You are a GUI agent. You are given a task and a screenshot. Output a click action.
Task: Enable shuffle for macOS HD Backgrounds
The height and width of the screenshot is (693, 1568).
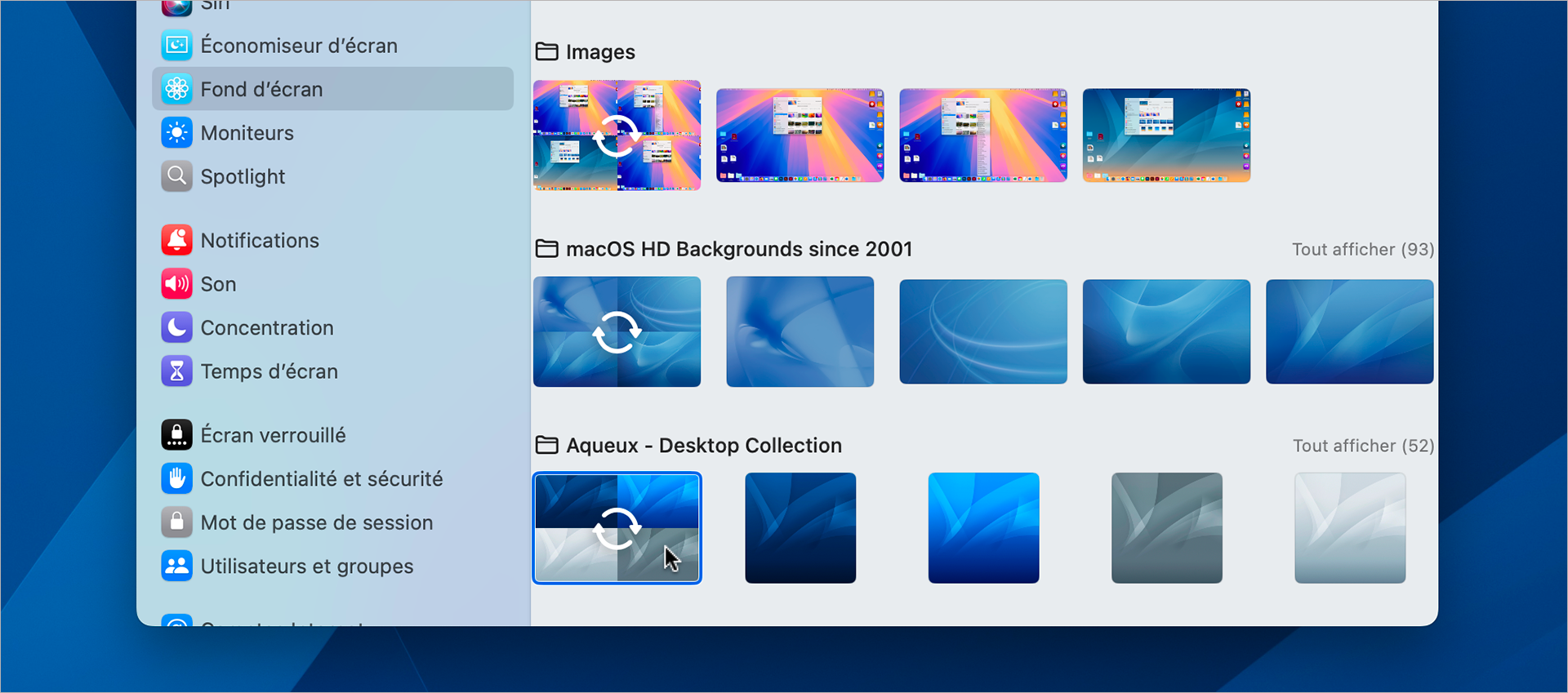[x=617, y=332]
